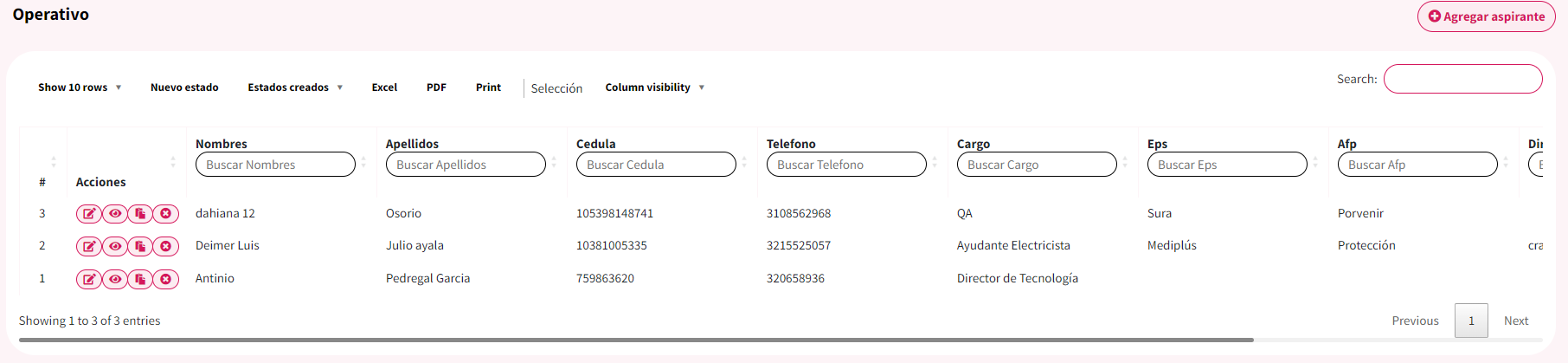
Task: Delete the Antinio row entry
Action: (165, 279)
